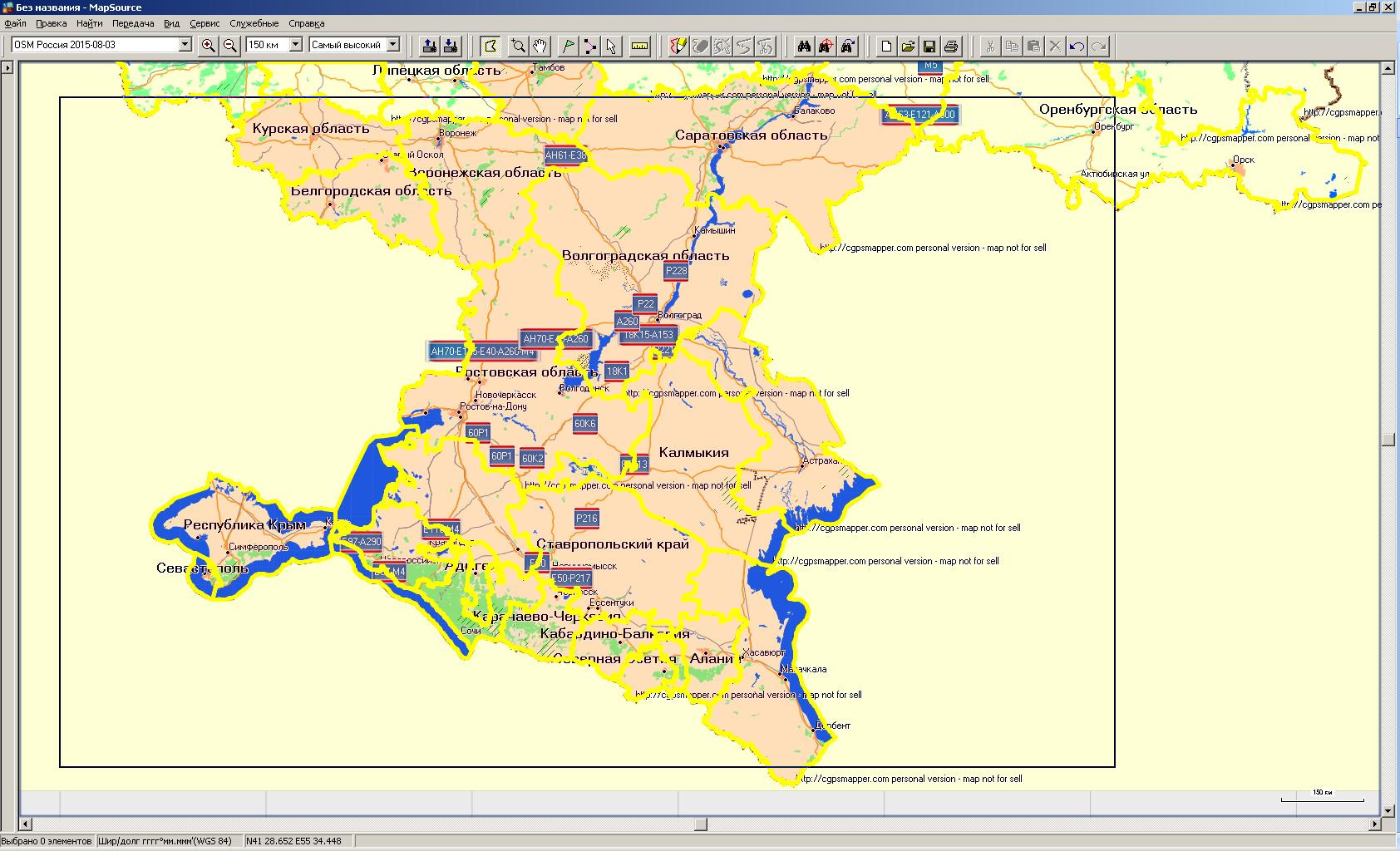Click the Save floppy disk icon
This screenshot has width=1400, height=851.
coord(929,46)
